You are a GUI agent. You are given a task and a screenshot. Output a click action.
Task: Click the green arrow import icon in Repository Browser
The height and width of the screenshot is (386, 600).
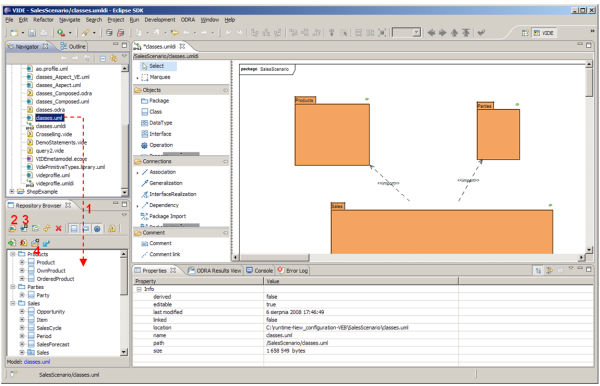[x=12, y=243]
